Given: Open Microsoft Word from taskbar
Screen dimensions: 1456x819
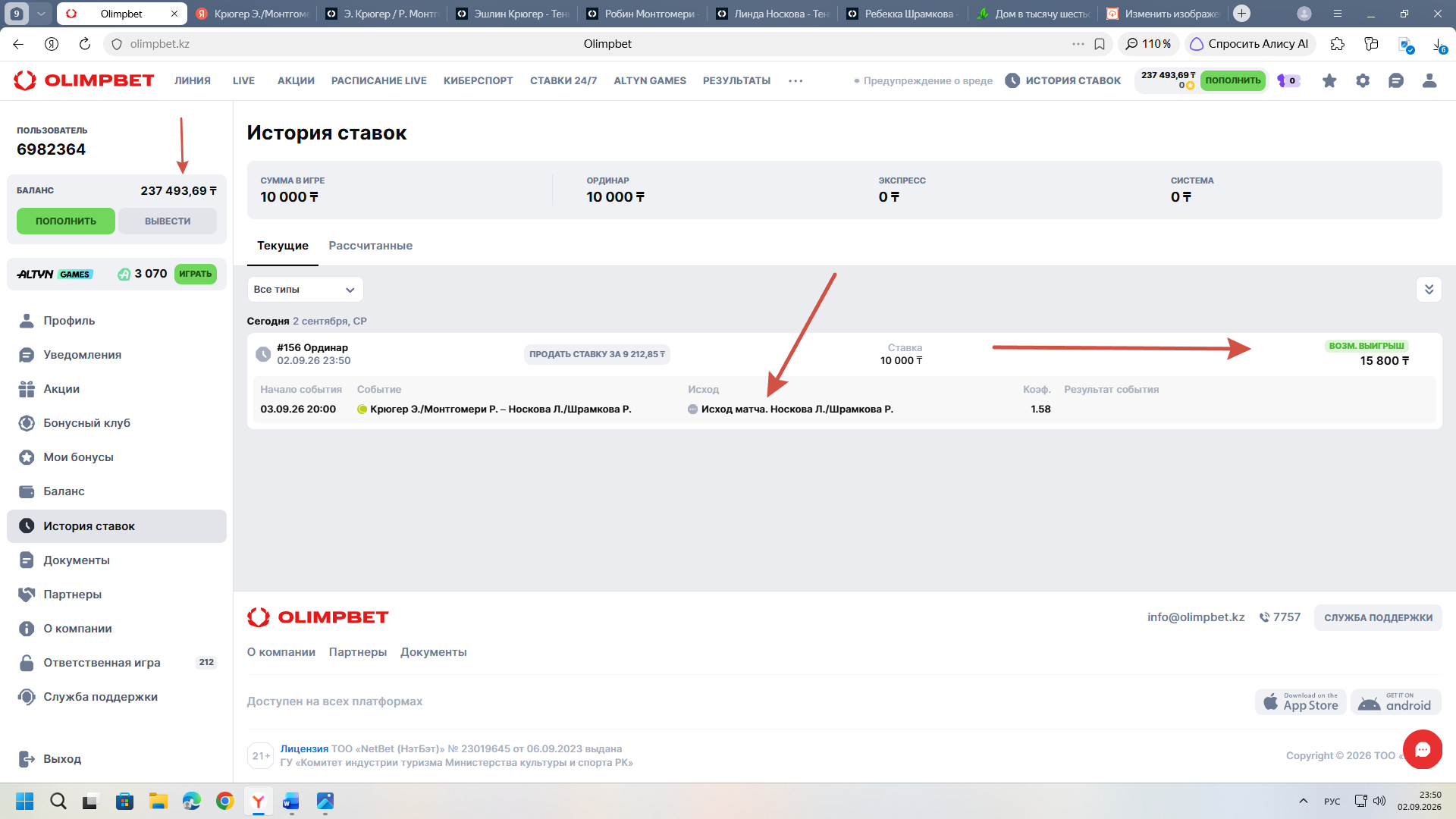Looking at the screenshot, I should coord(291,801).
